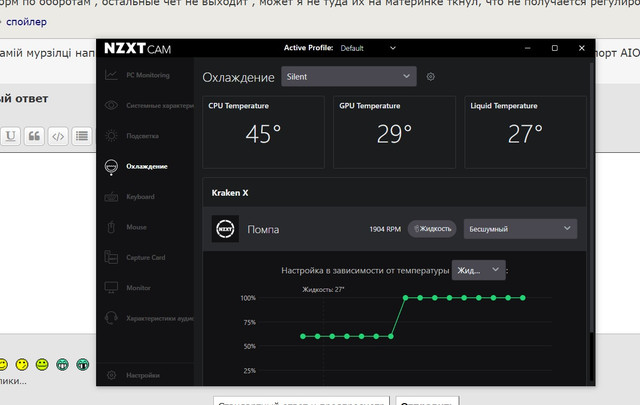Toggle underline formatting in forum editor
Viewport: 640px width, 405px height.
tap(11, 136)
